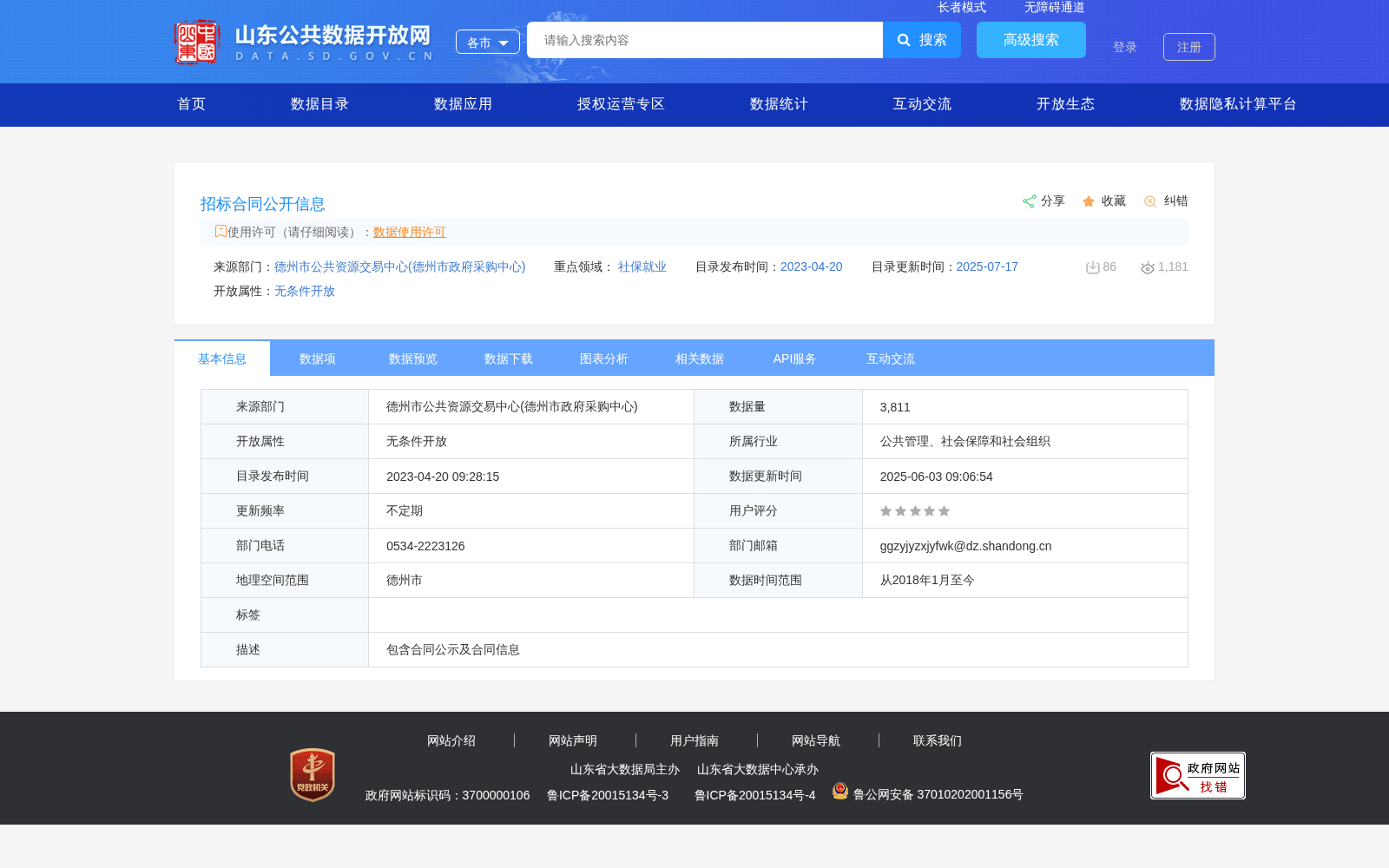
Task: Select the 基本信息 tab
Action: click(x=222, y=358)
